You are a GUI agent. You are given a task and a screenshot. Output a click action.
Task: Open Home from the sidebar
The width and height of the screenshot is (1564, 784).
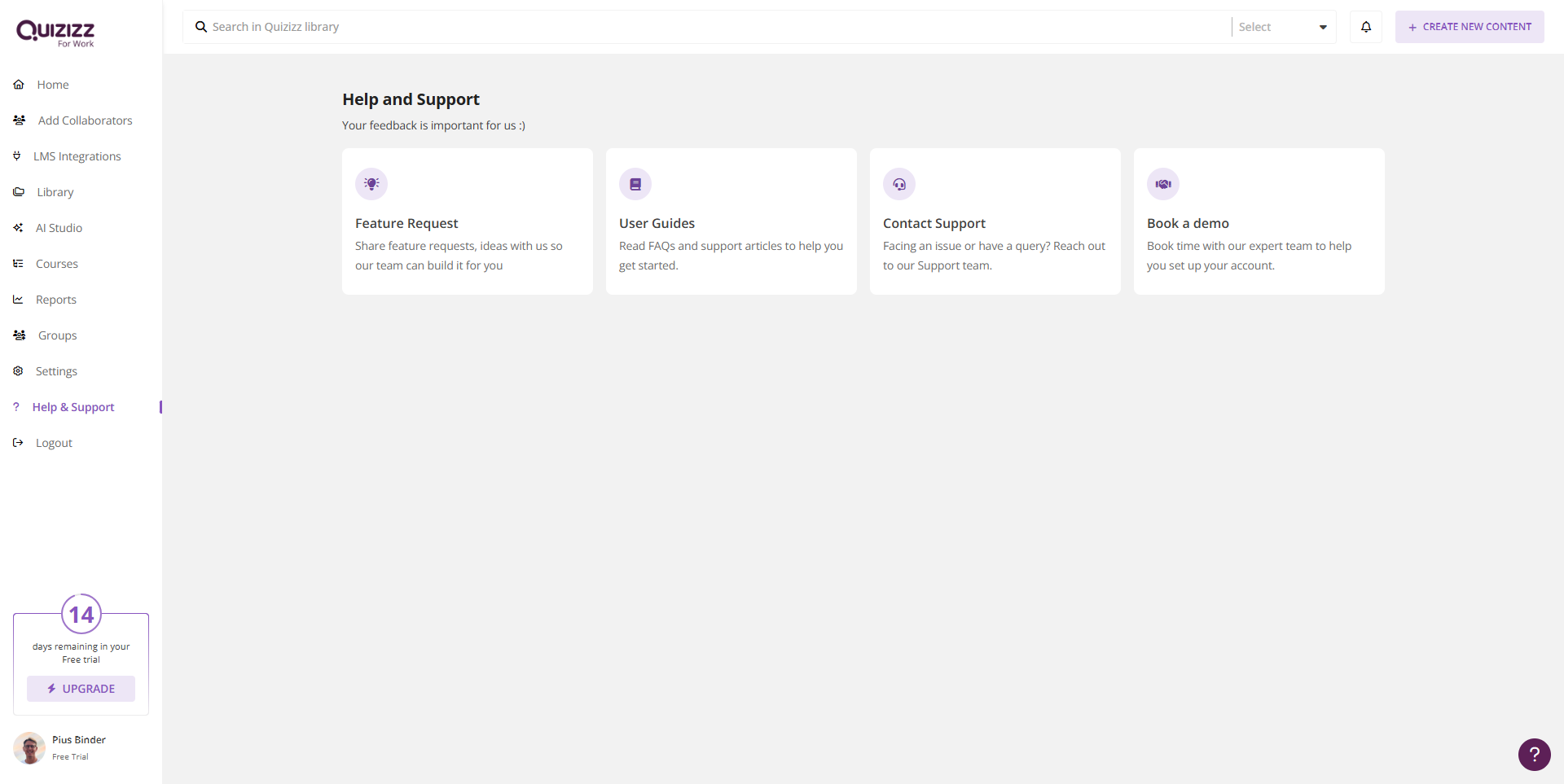52,85
